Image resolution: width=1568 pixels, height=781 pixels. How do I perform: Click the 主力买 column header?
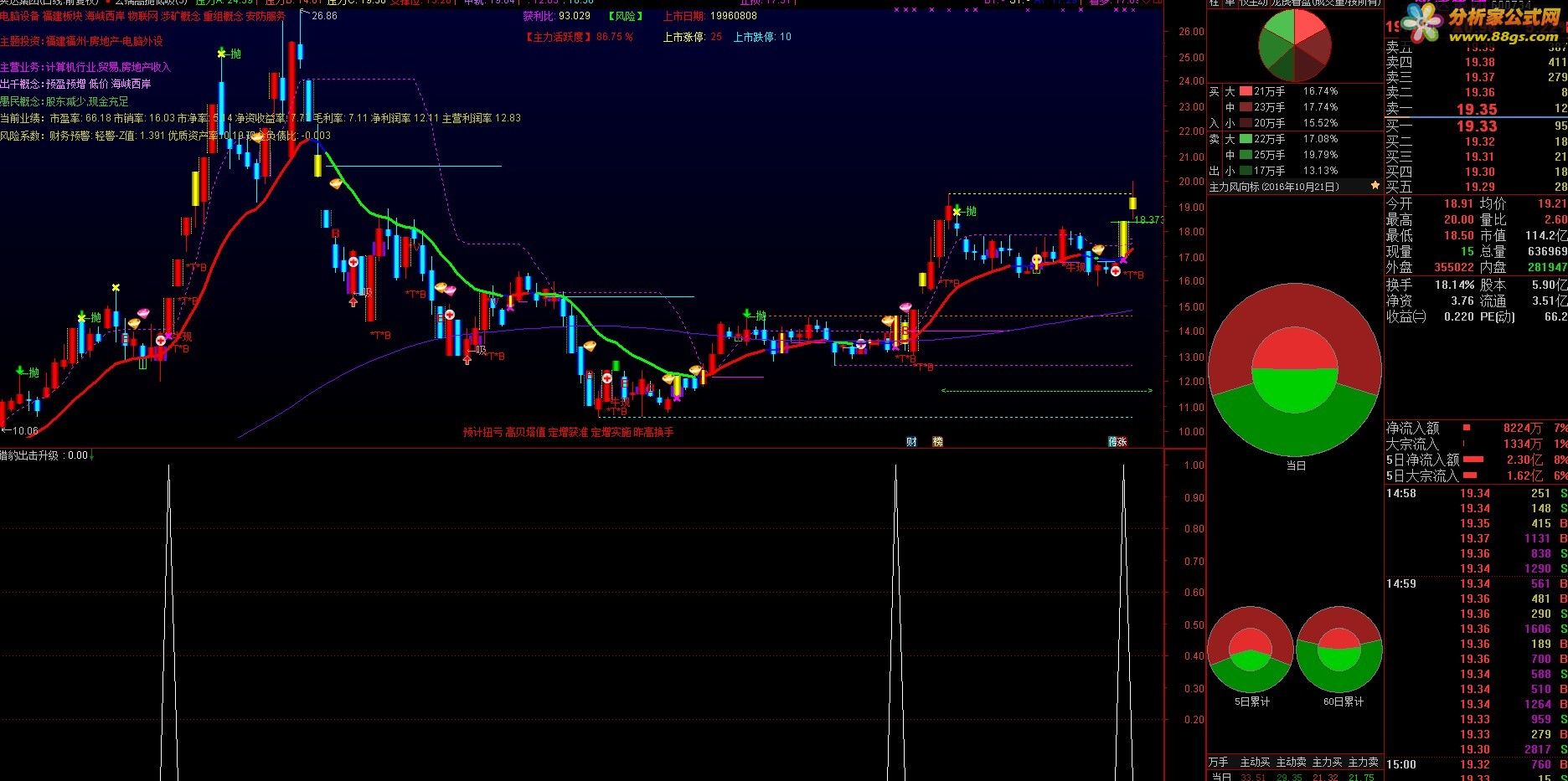(x=1327, y=762)
